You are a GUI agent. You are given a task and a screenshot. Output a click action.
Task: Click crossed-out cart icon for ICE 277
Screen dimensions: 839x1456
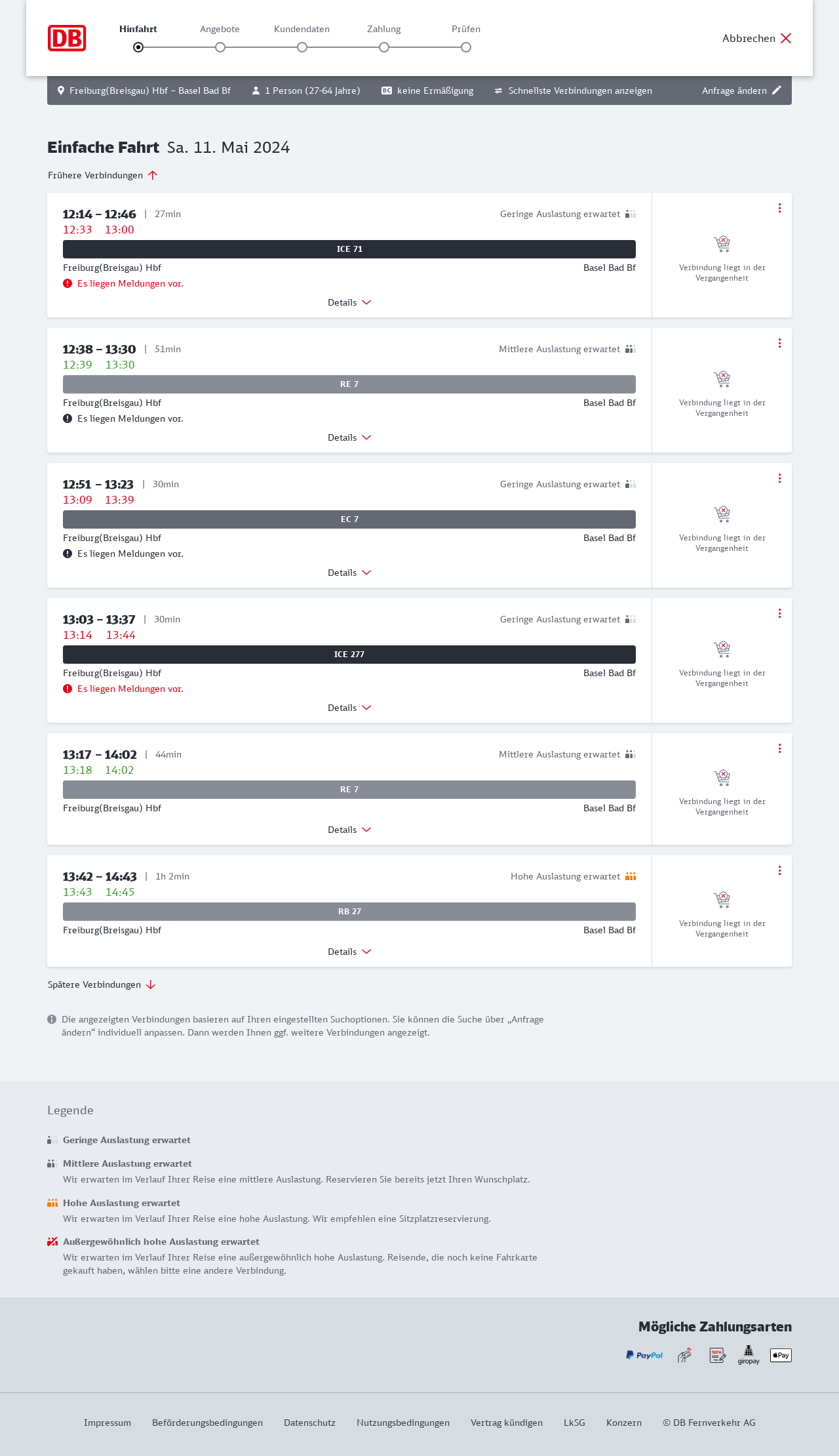point(722,649)
